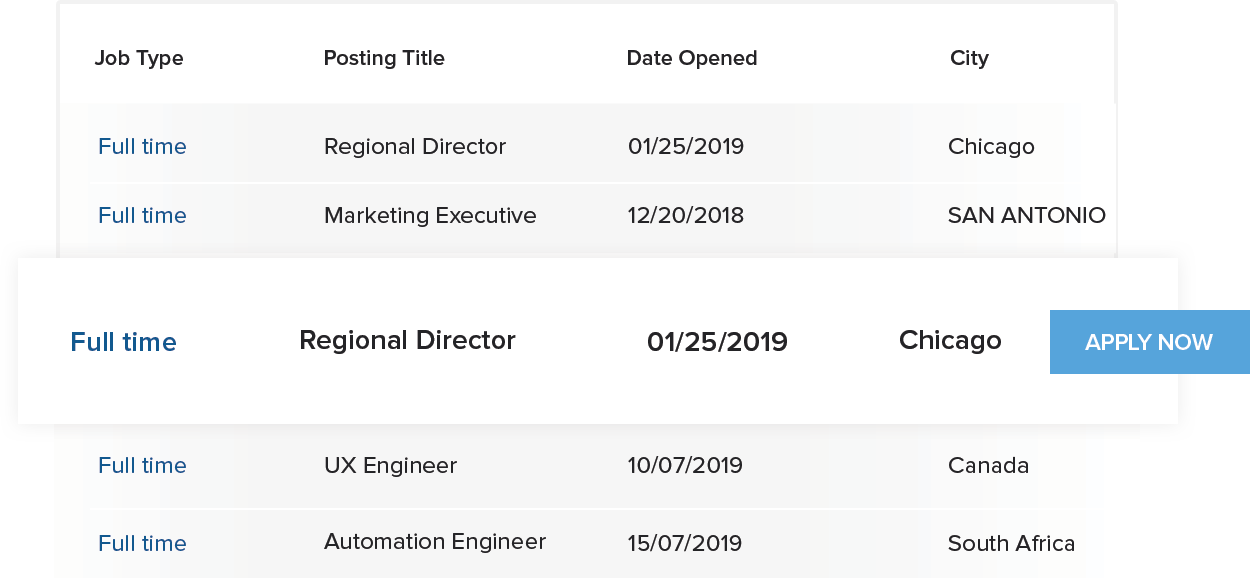Select the Date Opened column header
Image resolution: width=1250 pixels, height=578 pixels.
(692, 58)
